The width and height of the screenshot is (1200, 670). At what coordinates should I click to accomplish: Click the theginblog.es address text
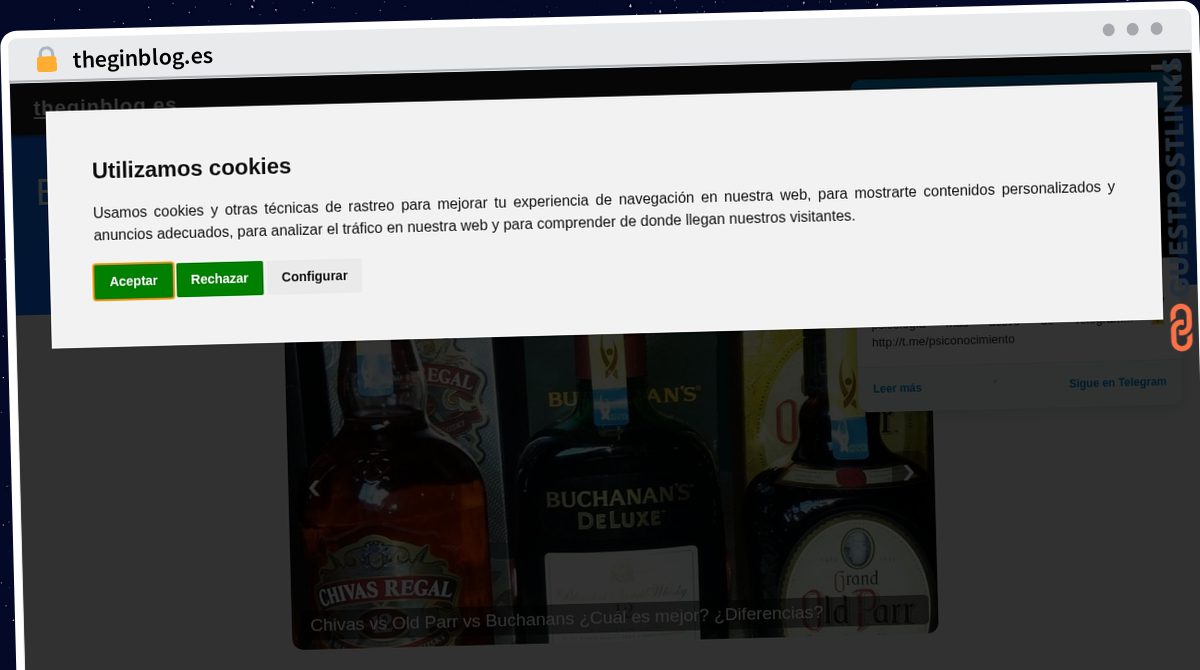pyautogui.click(x=143, y=58)
